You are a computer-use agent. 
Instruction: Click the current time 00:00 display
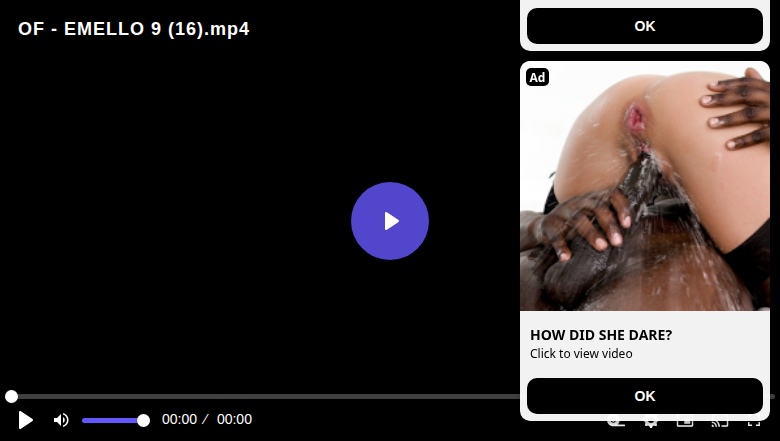(x=180, y=419)
